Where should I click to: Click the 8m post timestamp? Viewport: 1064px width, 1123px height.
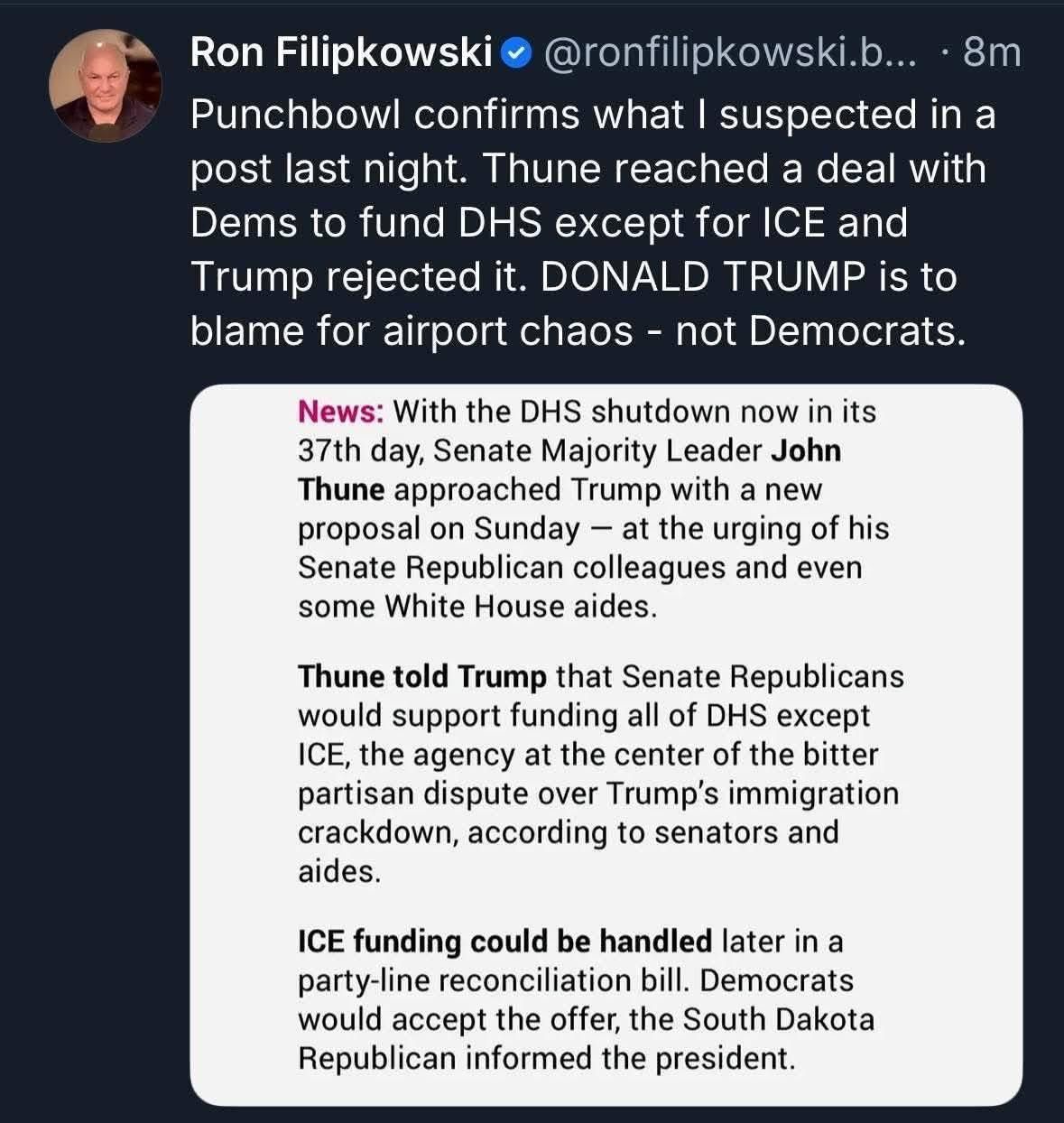click(992, 53)
